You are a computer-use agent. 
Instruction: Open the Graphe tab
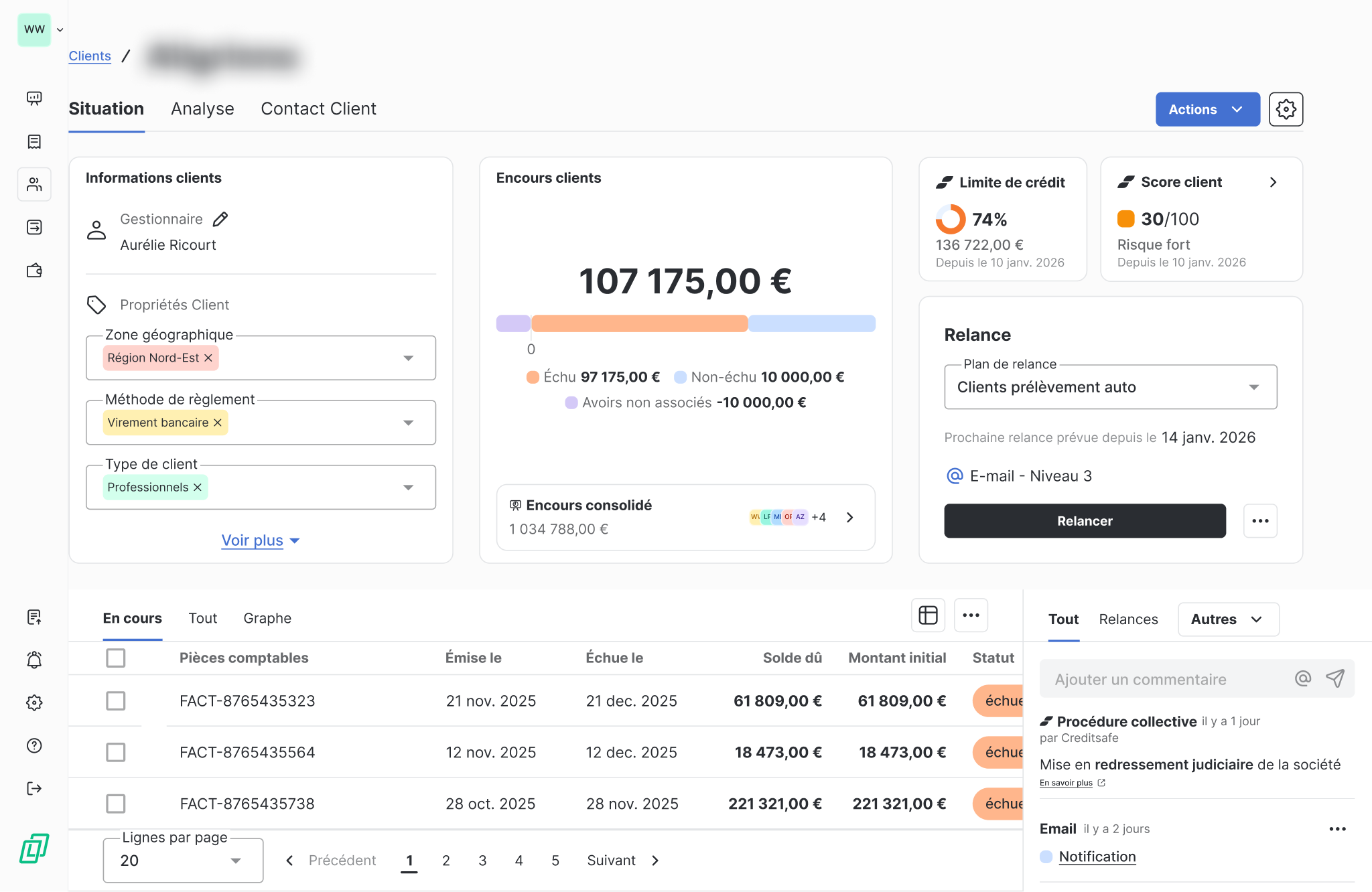point(267,618)
